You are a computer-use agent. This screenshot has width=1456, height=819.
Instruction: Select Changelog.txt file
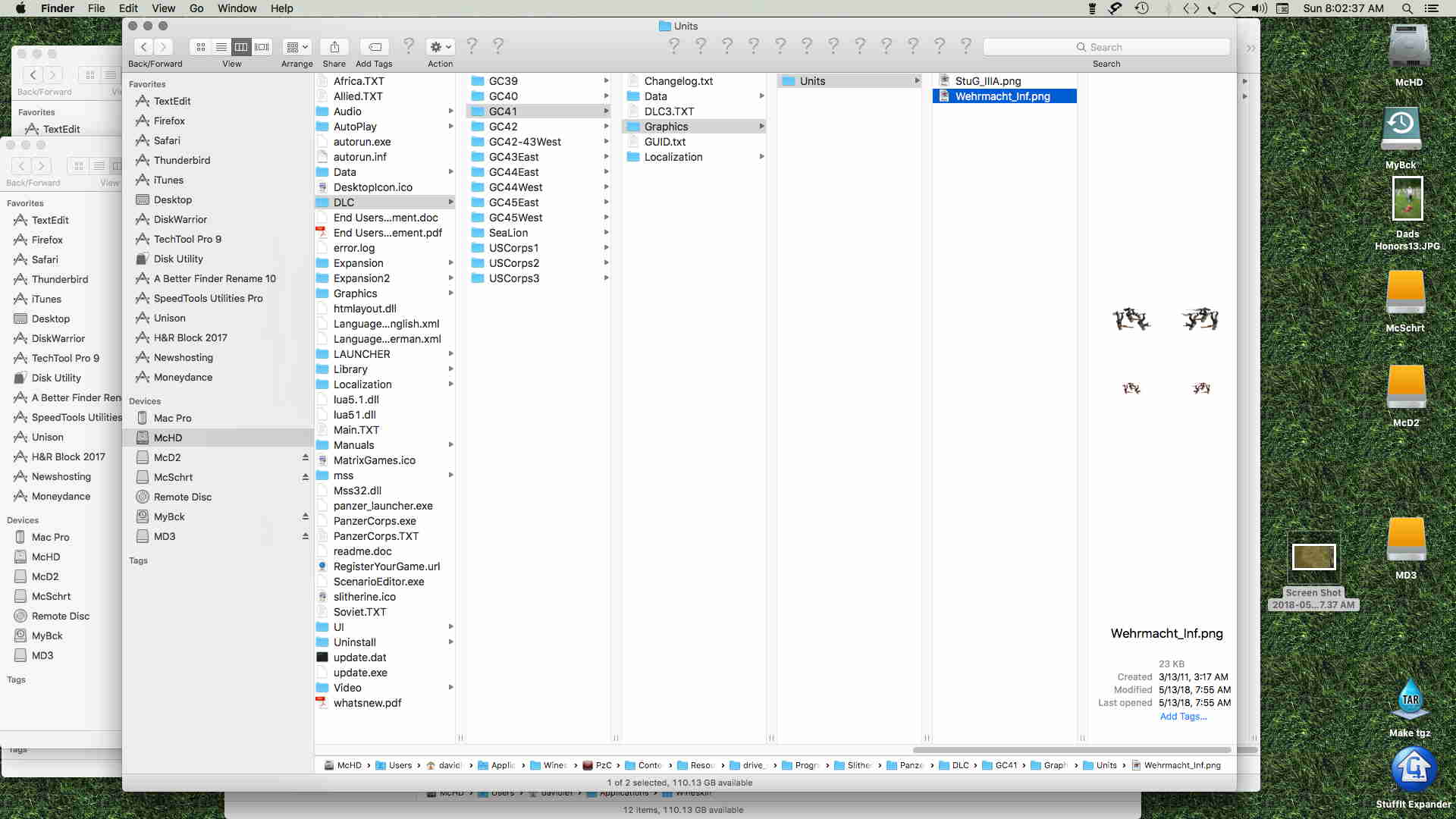pyautogui.click(x=678, y=81)
